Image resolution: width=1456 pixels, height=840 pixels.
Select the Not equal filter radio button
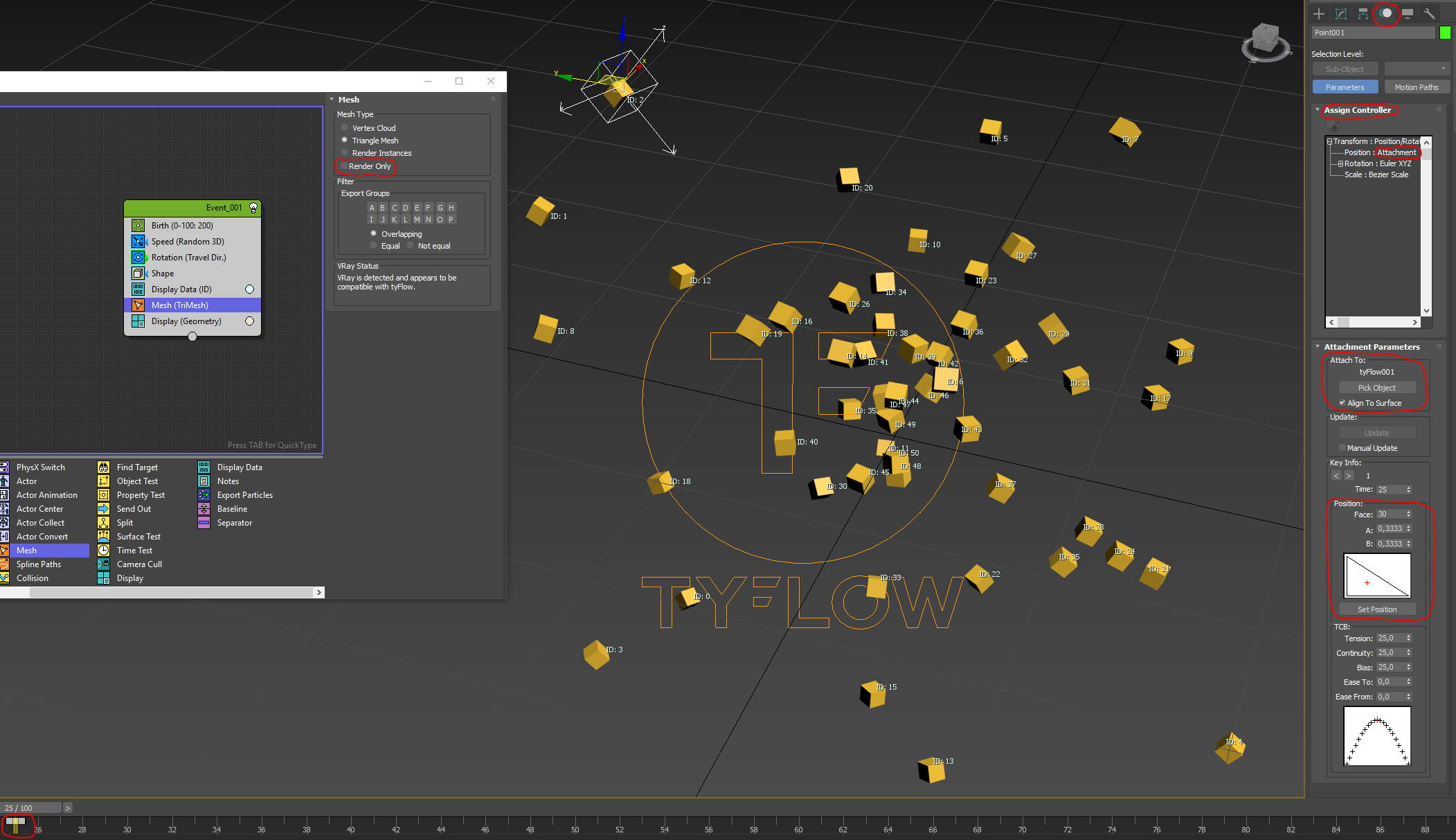(410, 245)
